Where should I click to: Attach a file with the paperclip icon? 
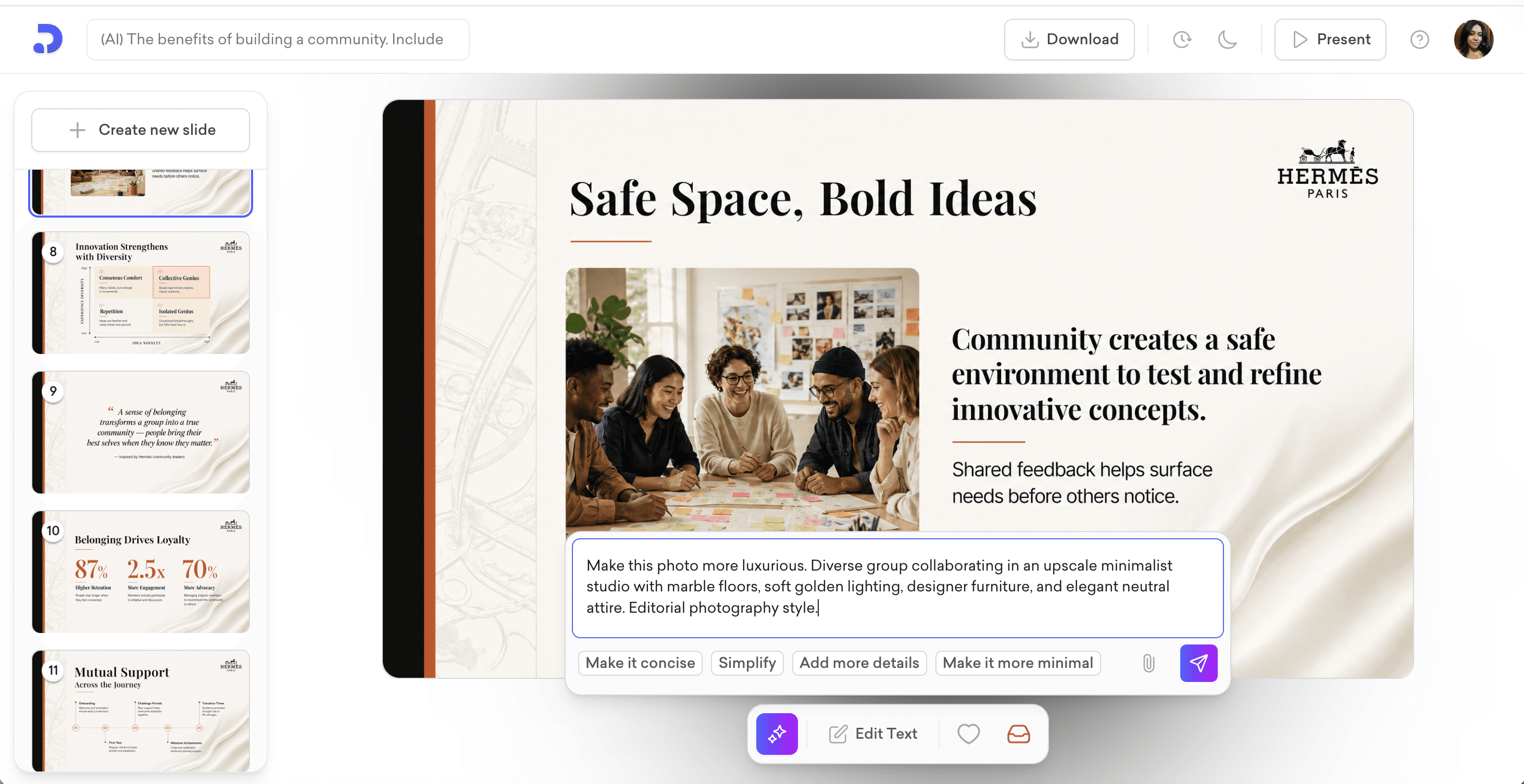1148,663
